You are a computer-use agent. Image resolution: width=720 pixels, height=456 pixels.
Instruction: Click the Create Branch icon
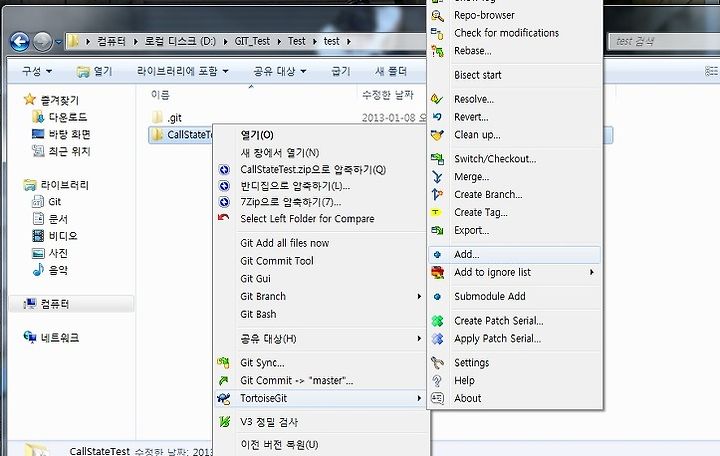(x=437, y=195)
